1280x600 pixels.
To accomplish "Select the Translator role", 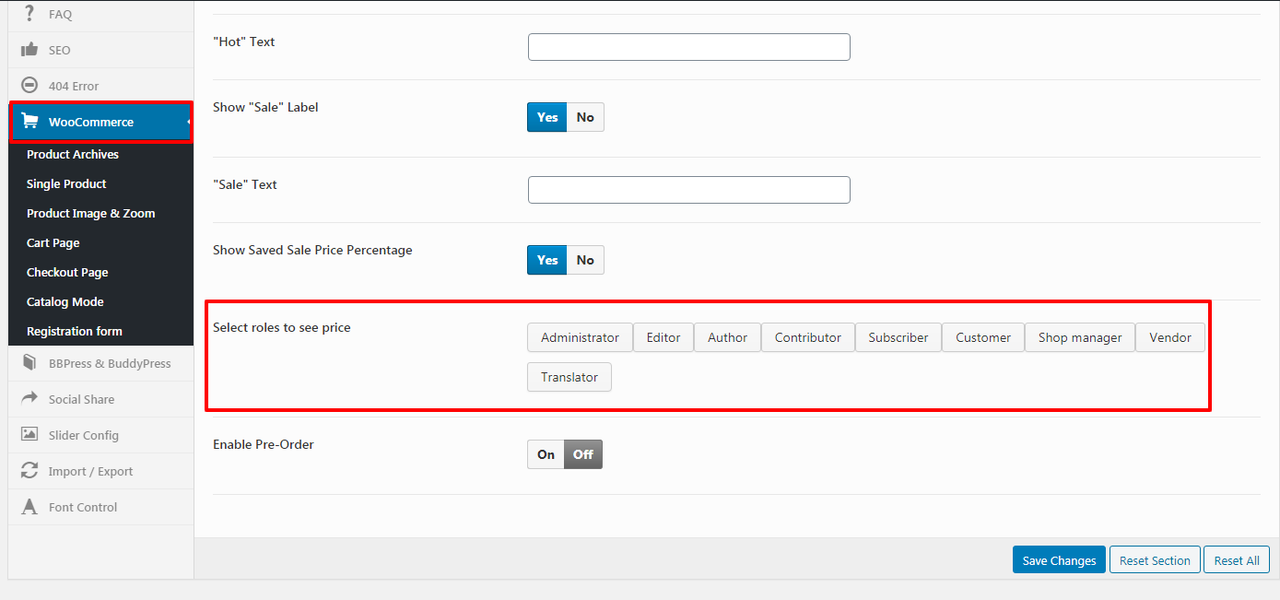I will coord(569,377).
